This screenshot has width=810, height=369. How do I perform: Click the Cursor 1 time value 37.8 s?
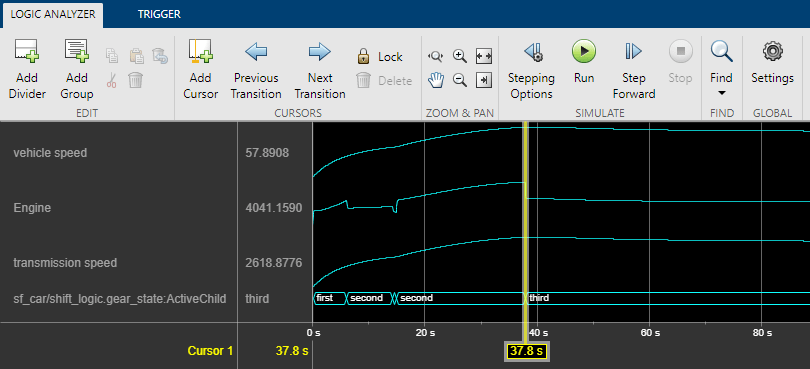click(x=292, y=351)
